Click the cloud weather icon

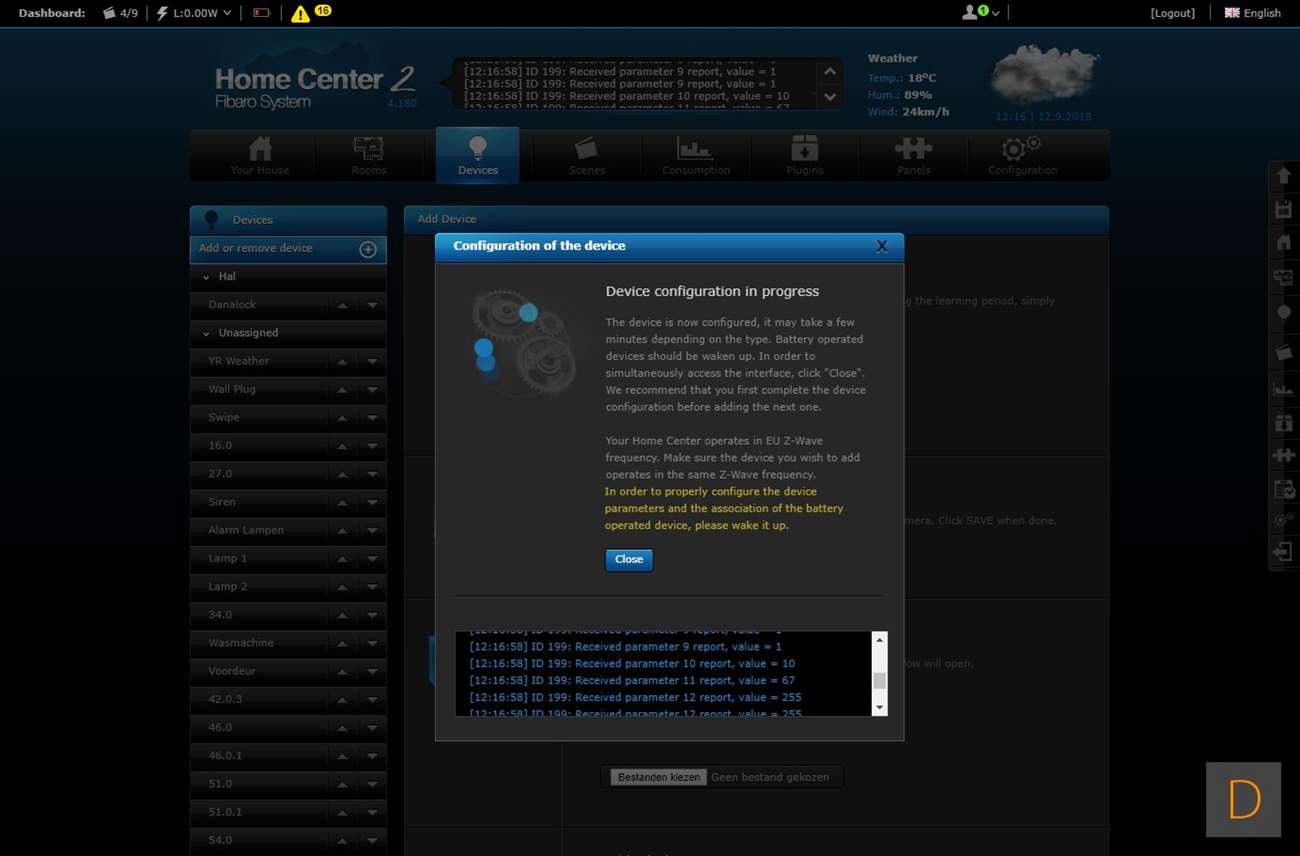(1044, 76)
